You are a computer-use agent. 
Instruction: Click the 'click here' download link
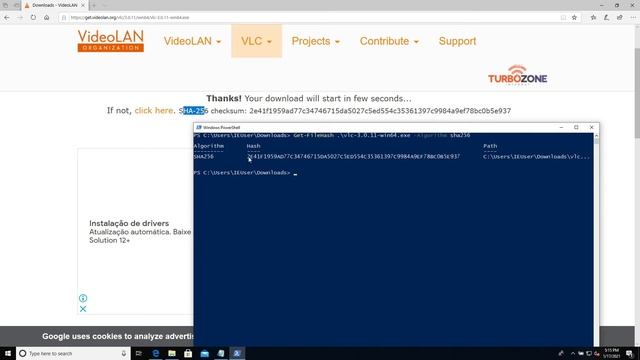153,111
